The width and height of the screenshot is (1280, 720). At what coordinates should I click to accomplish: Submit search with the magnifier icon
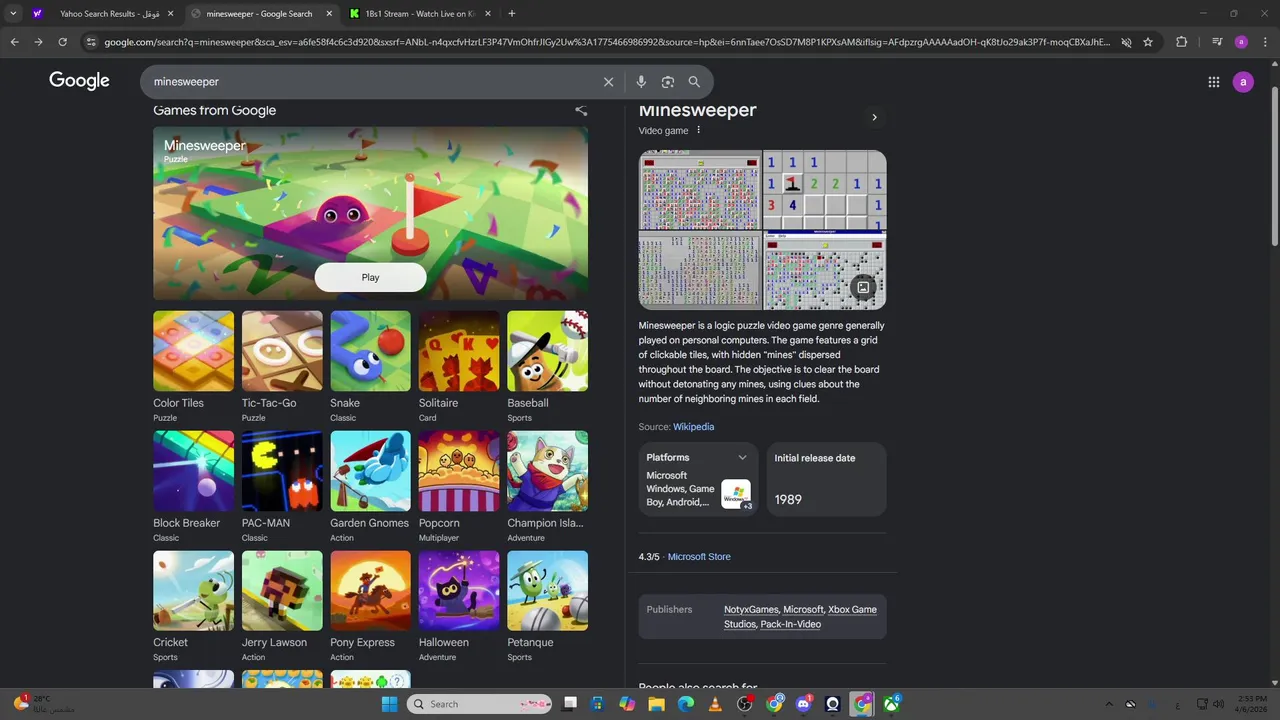click(694, 82)
